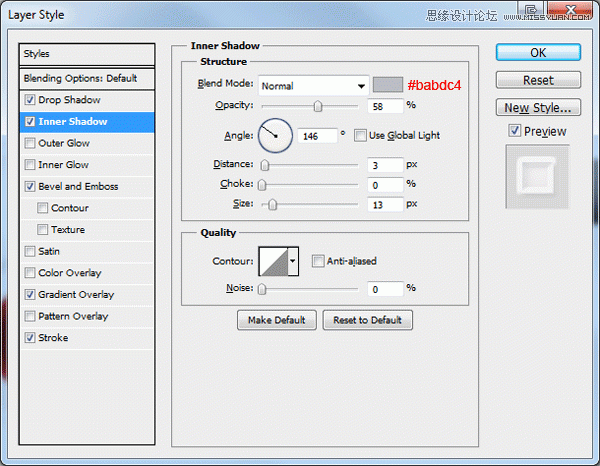This screenshot has width=600, height=466.
Task: Disable the Preview checkbox
Action: [x=514, y=131]
